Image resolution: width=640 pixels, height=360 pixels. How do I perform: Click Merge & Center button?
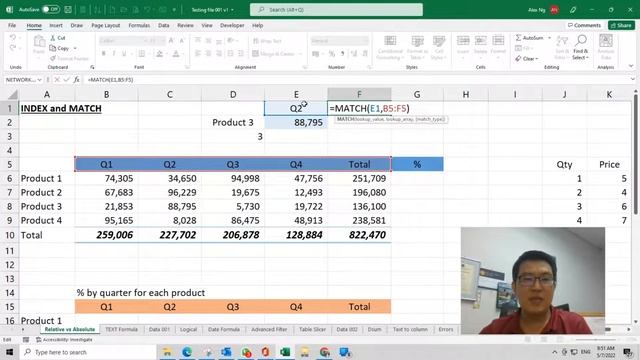(x=273, y=53)
